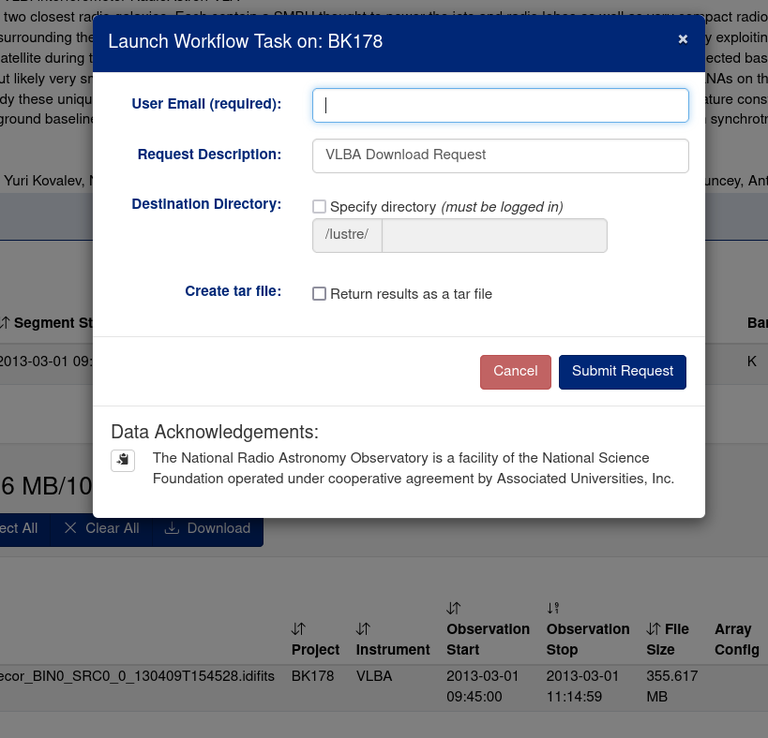Image resolution: width=768 pixels, height=738 pixels.
Task: Check Return results as a tar file
Action: point(319,294)
